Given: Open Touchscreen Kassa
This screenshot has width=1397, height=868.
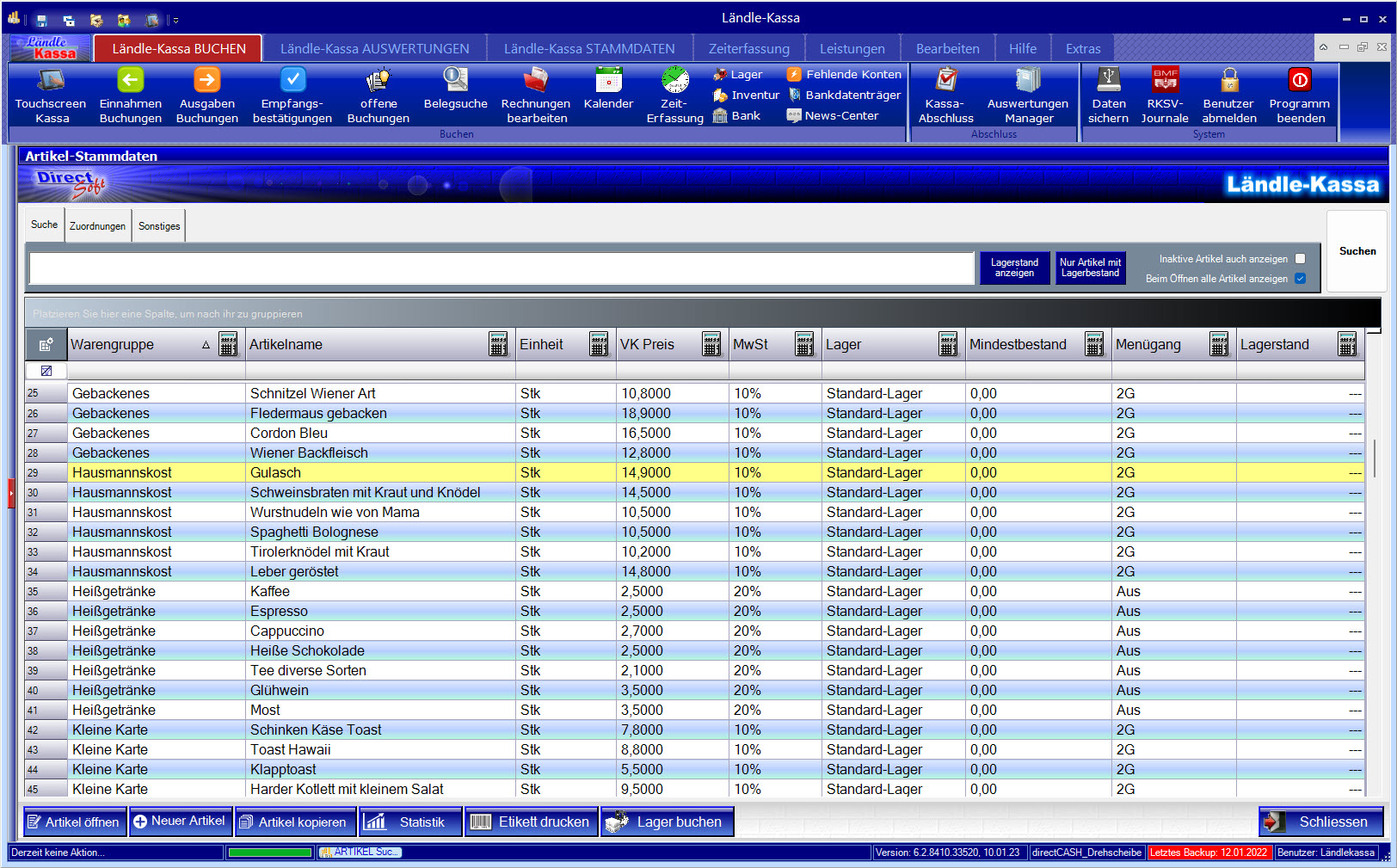Looking at the screenshot, I should tap(51, 95).
